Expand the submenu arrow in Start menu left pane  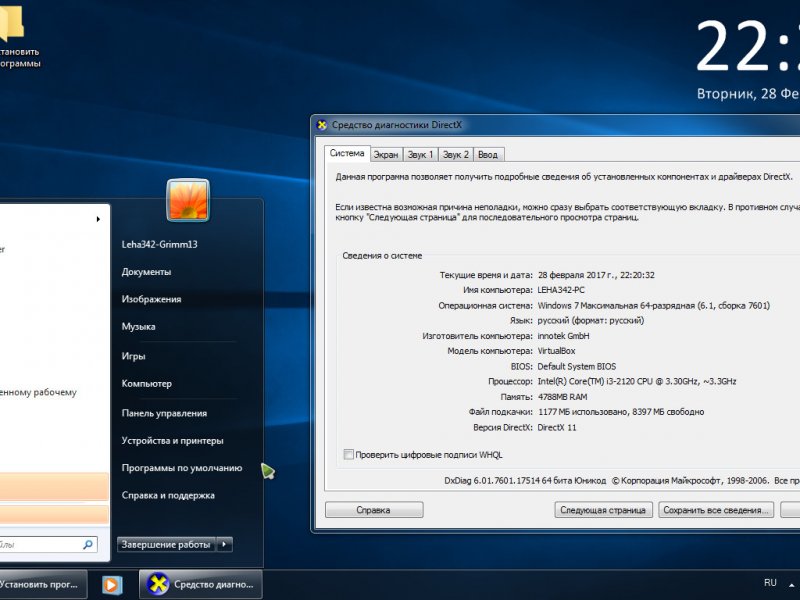[x=98, y=219]
